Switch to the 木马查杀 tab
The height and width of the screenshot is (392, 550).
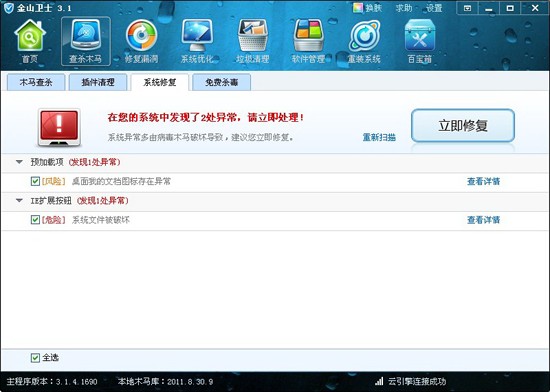click(x=36, y=82)
